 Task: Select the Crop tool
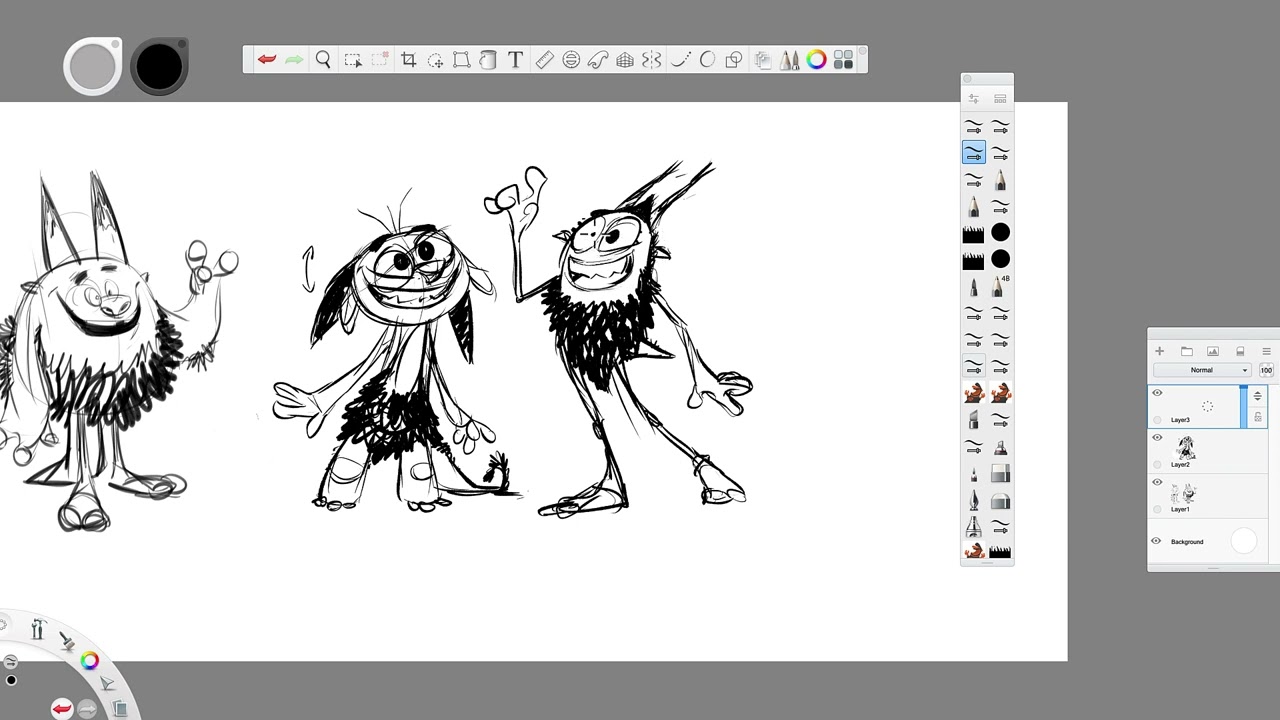pos(408,60)
